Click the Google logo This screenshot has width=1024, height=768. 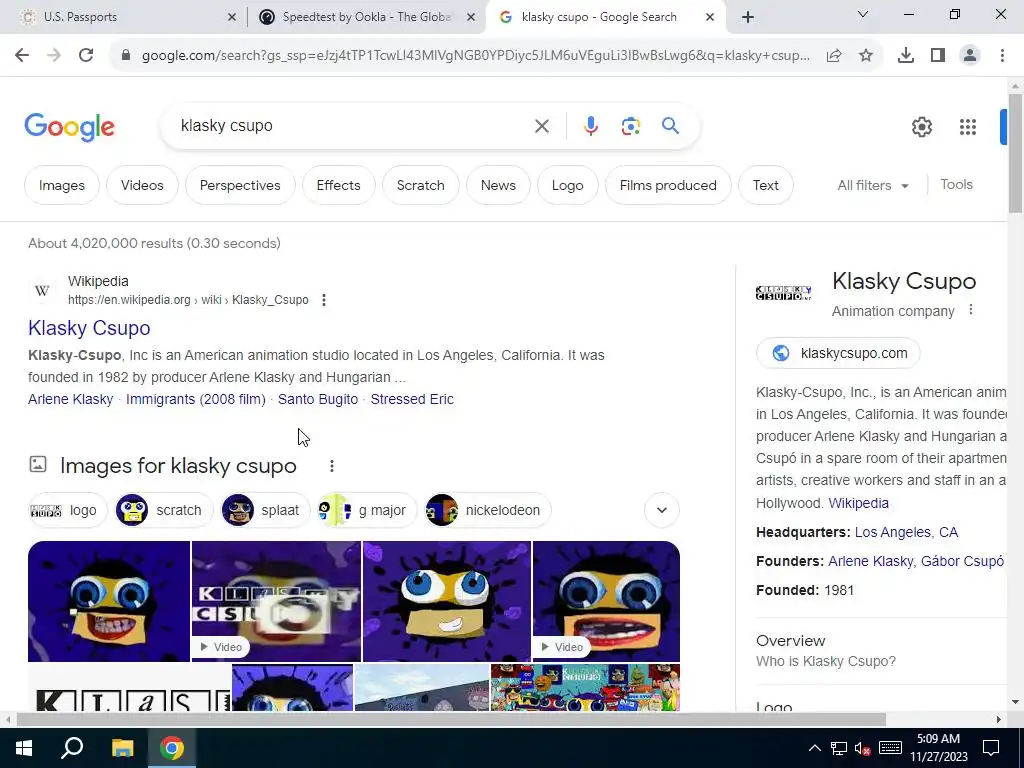pyautogui.click(x=69, y=127)
